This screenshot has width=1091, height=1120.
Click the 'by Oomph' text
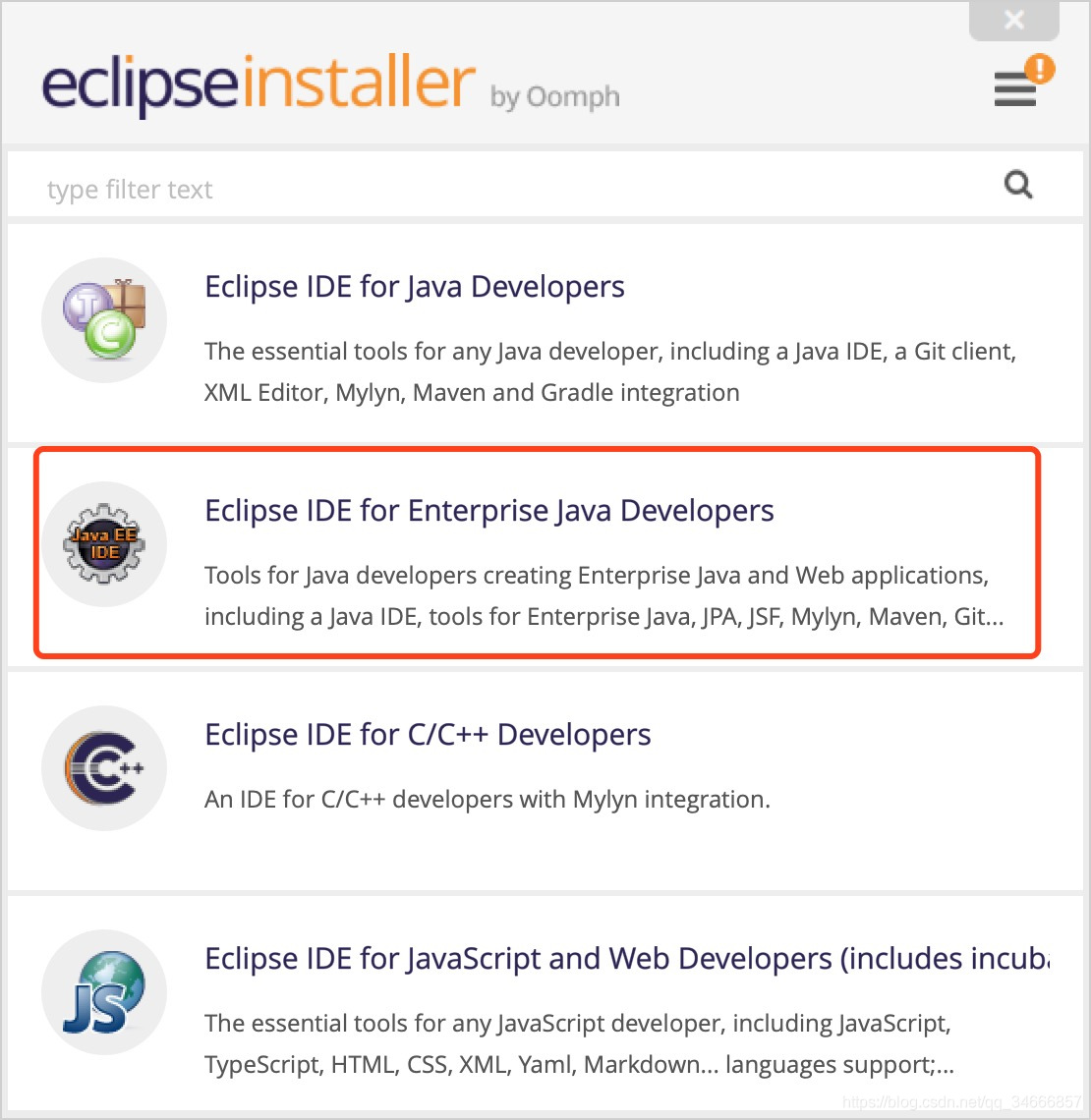(554, 97)
